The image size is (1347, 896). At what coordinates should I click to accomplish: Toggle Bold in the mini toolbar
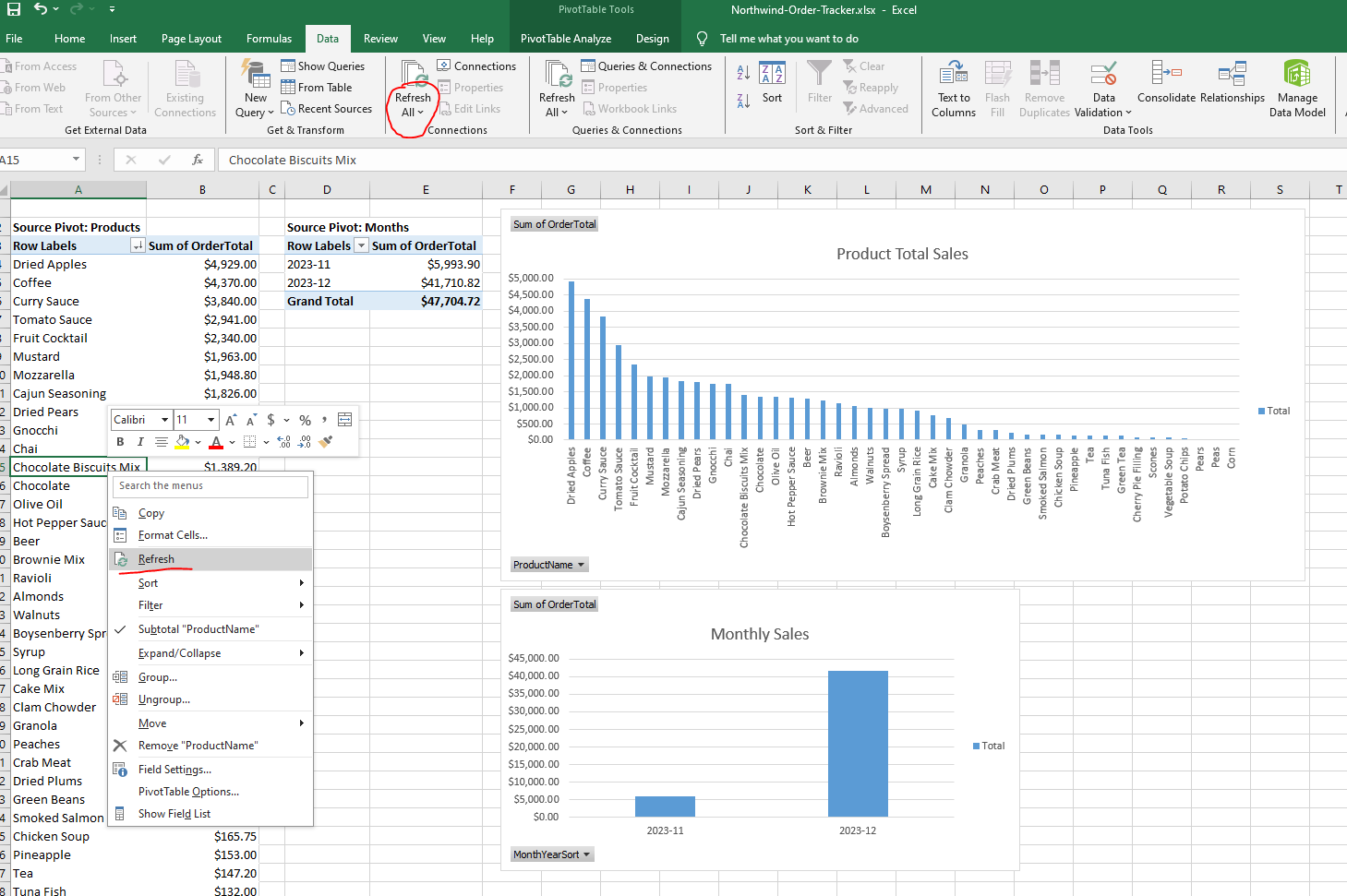click(x=120, y=442)
